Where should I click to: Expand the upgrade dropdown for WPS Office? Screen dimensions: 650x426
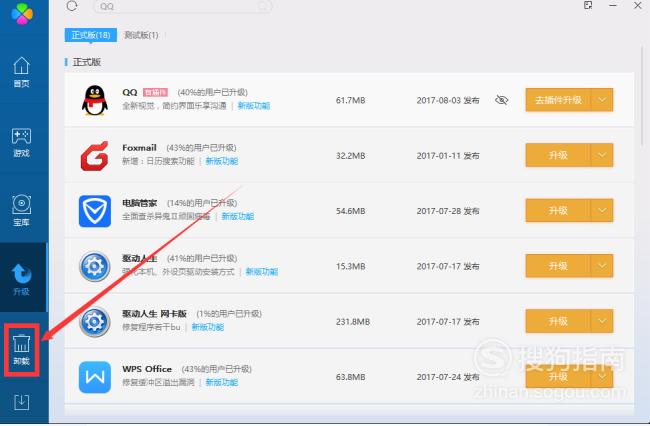602,376
